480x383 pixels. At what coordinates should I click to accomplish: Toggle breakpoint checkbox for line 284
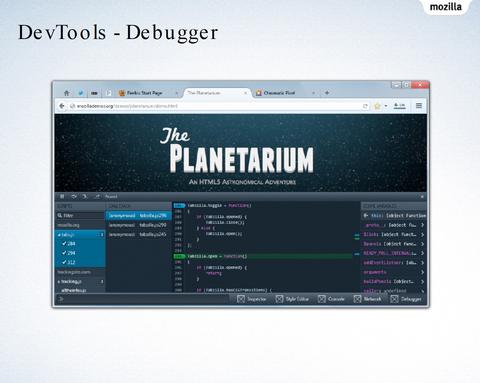click(64, 244)
